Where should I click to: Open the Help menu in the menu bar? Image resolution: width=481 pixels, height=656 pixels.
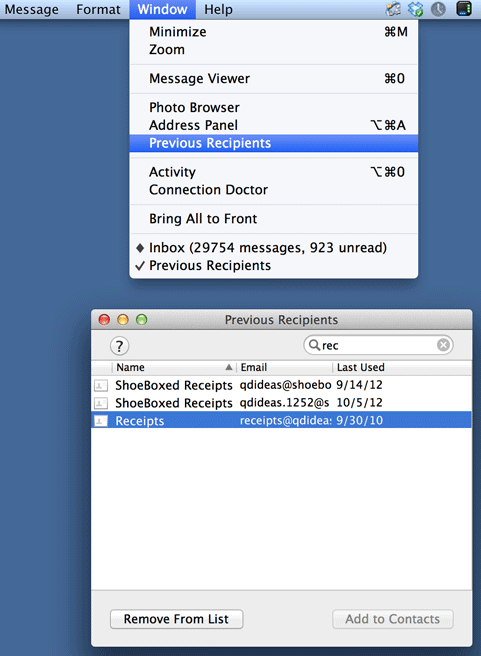coord(218,9)
